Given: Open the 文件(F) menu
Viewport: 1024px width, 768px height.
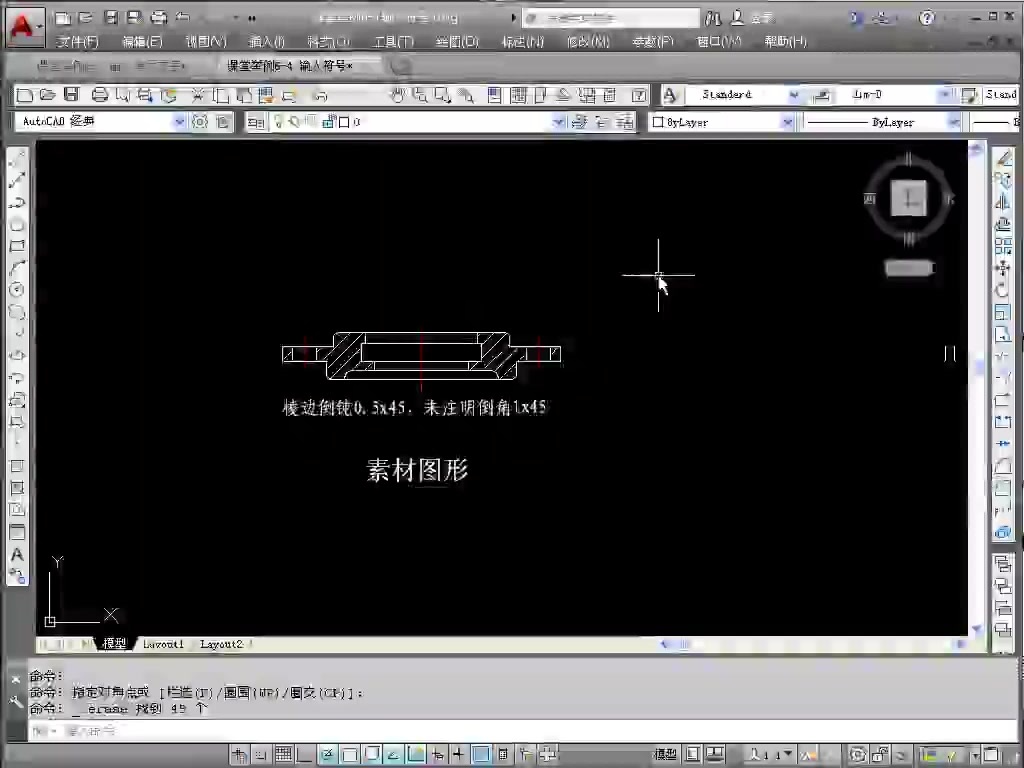Looking at the screenshot, I should 77,42.
